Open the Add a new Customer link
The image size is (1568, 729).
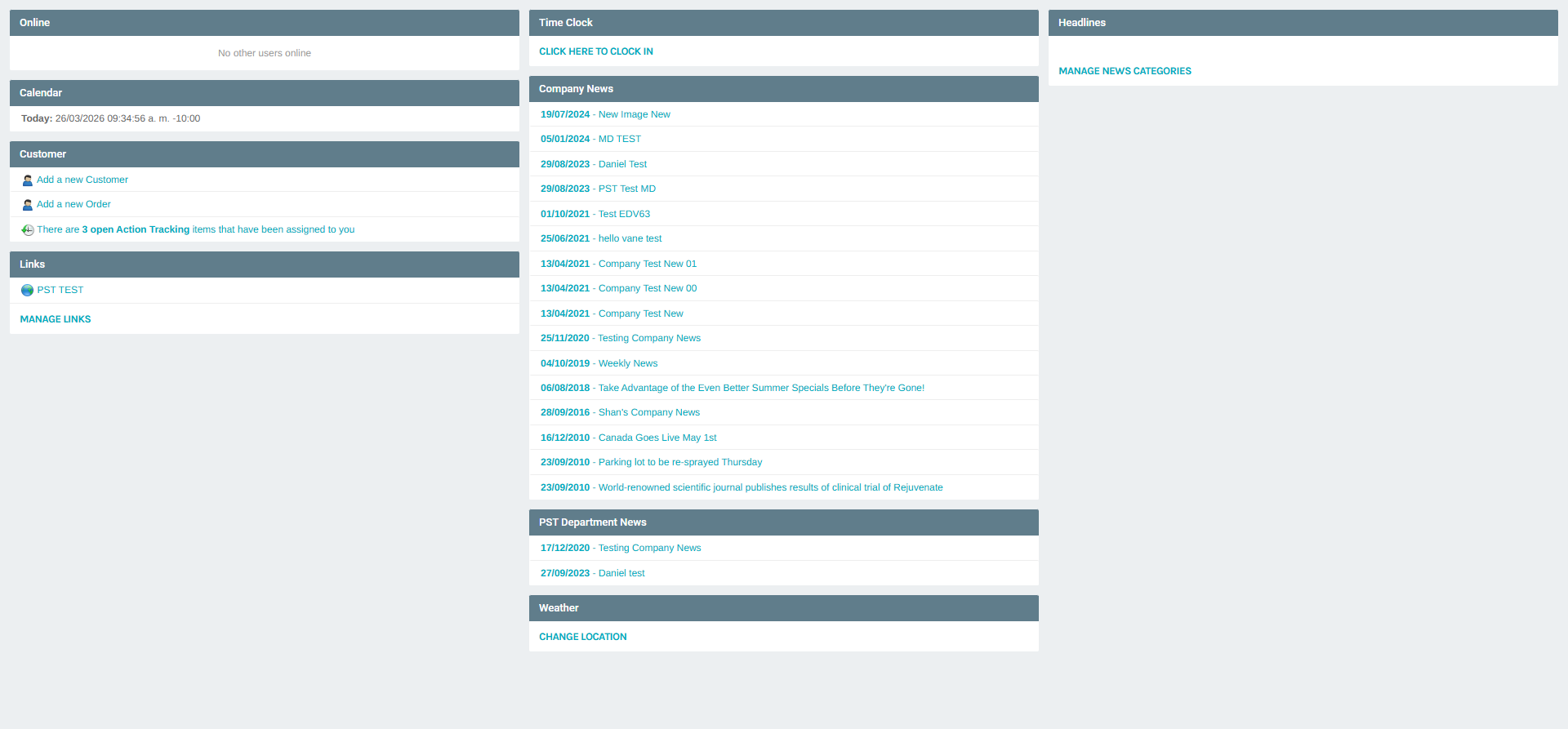click(x=82, y=180)
